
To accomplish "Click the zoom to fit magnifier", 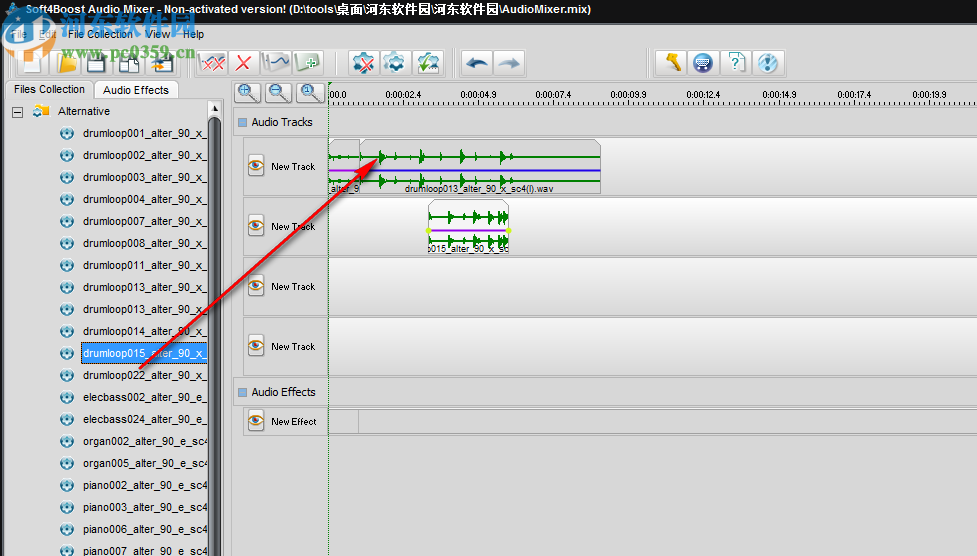I will [x=310, y=93].
